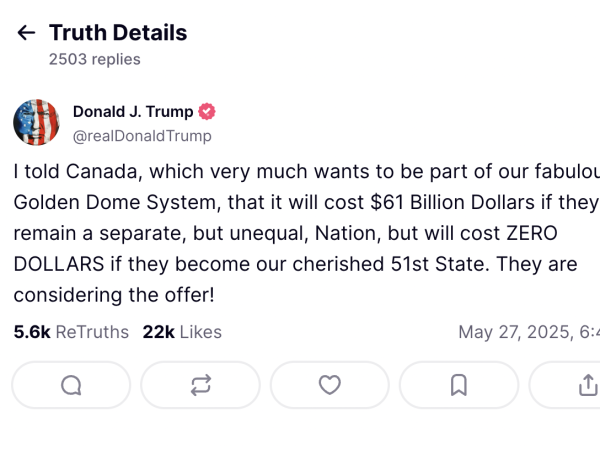
Task: Click the @realDonaldTrump handle
Action: tap(142, 136)
